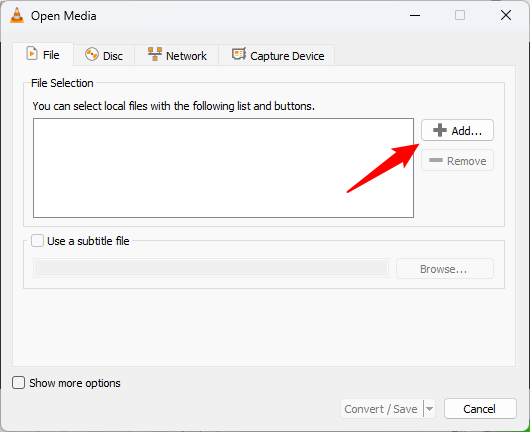The image size is (530, 432).
Task: Expand the Convert / Save dropdown arrow
Action: pos(429,409)
